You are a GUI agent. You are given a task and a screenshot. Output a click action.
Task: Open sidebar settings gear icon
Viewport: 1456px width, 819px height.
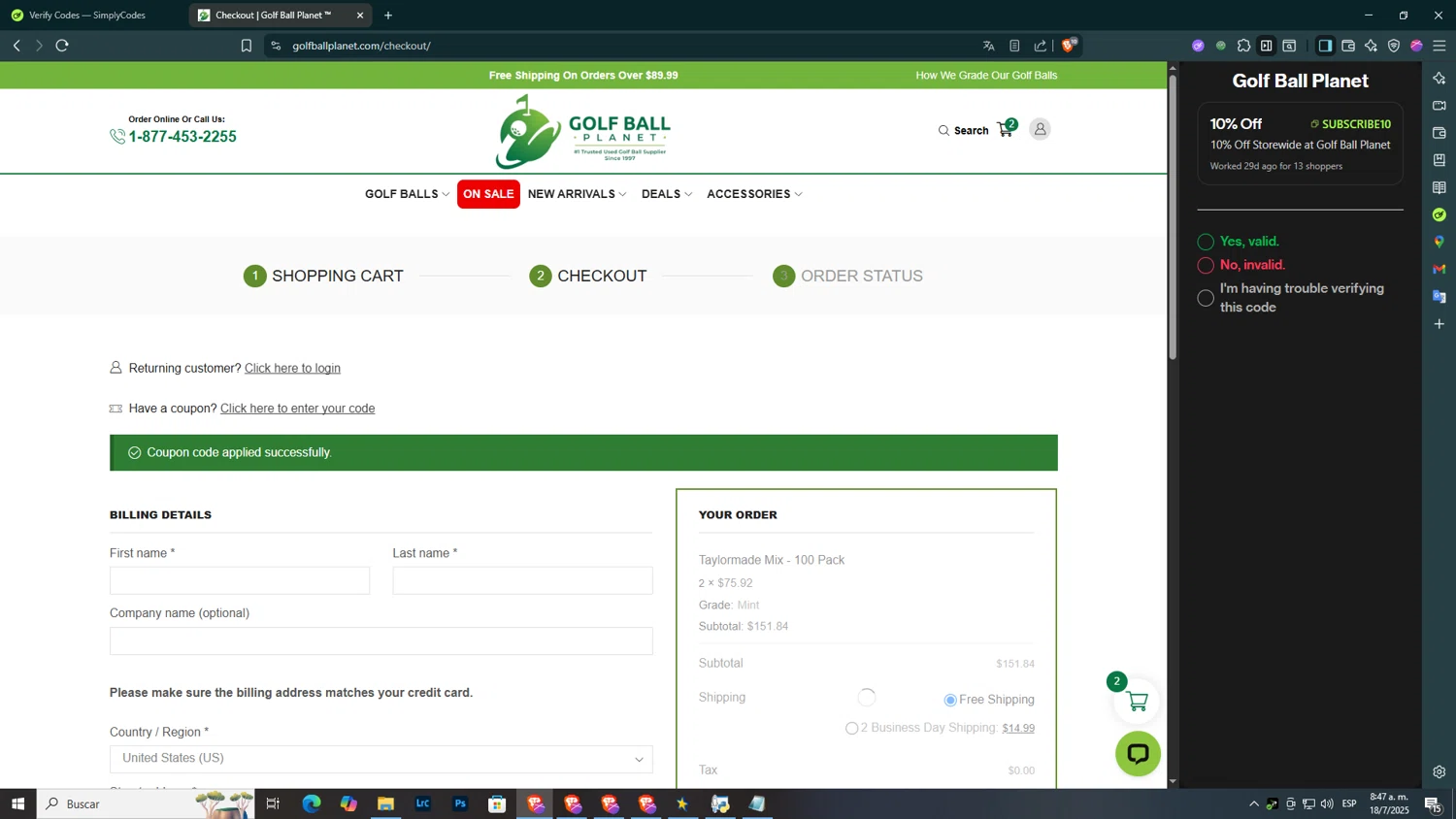(x=1439, y=771)
